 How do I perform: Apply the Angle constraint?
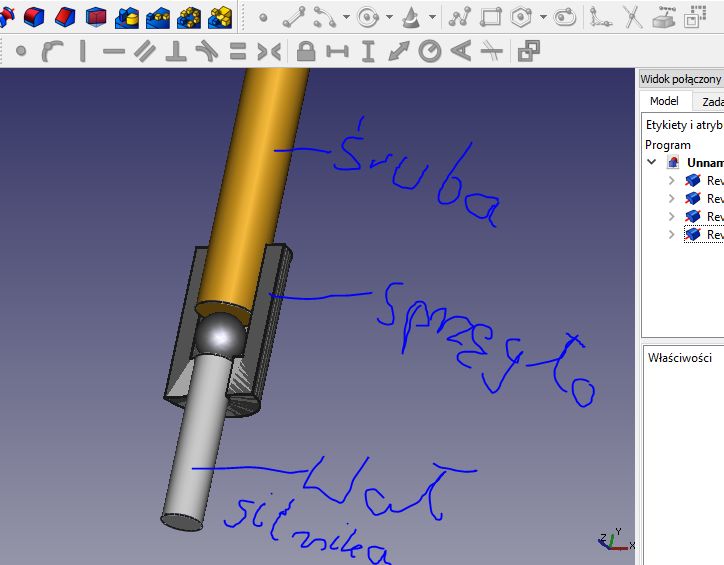coord(461,51)
